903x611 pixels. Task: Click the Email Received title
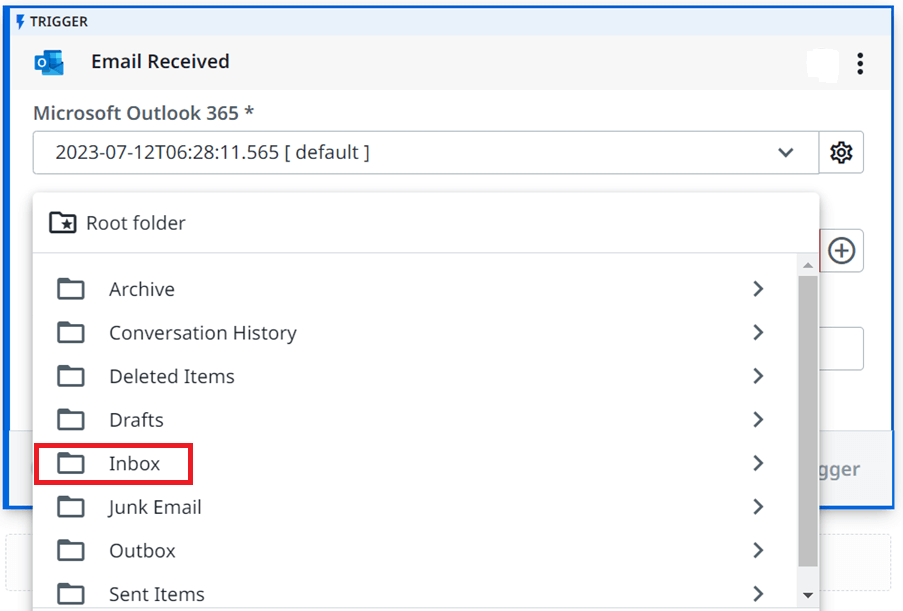[160, 62]
